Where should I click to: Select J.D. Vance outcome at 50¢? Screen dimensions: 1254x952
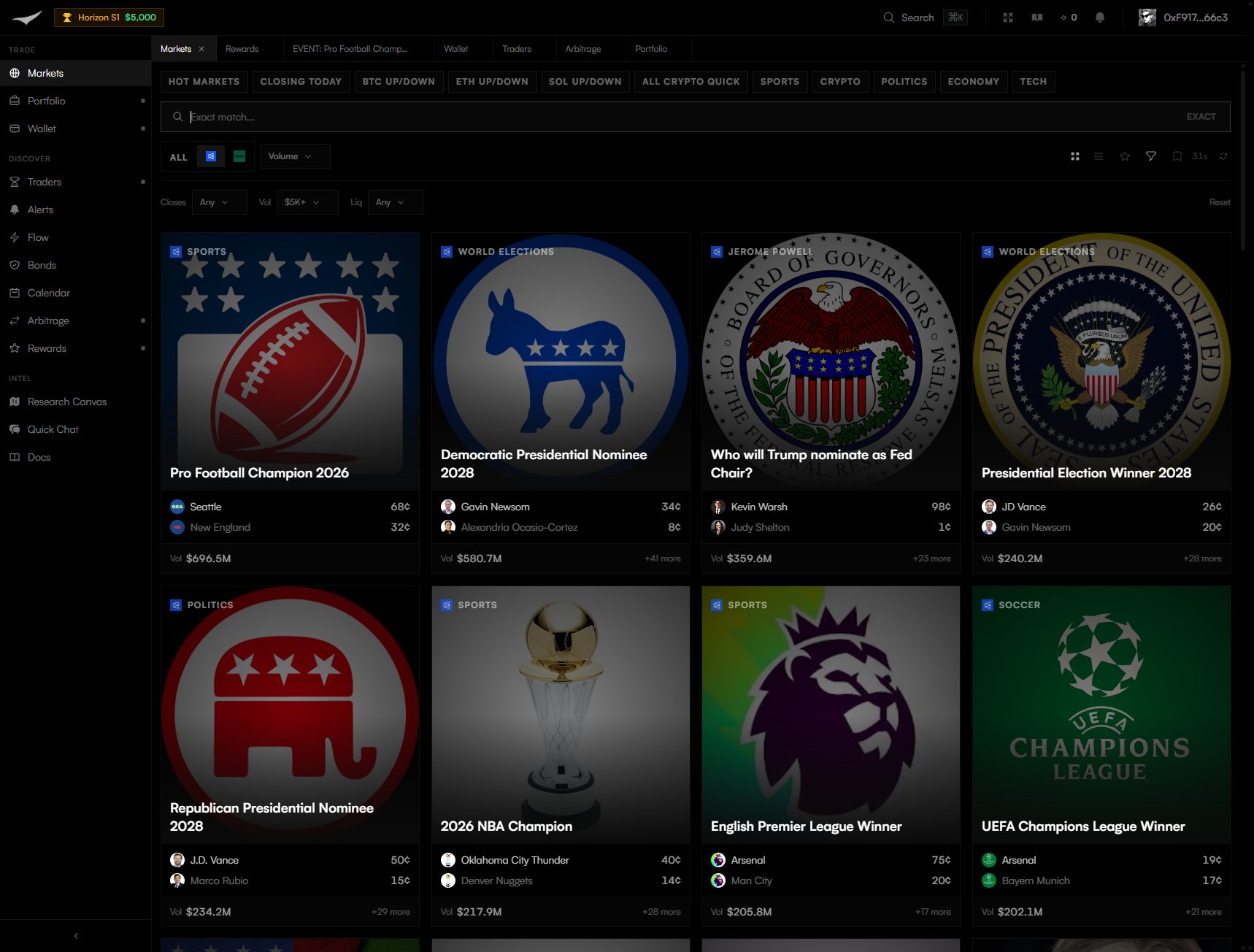point(290,860)
